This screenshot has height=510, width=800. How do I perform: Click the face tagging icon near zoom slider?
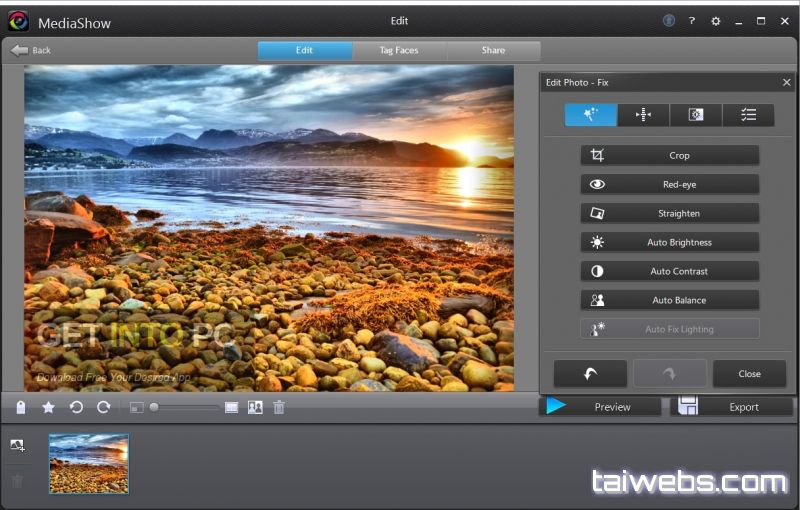pos(255,407)
